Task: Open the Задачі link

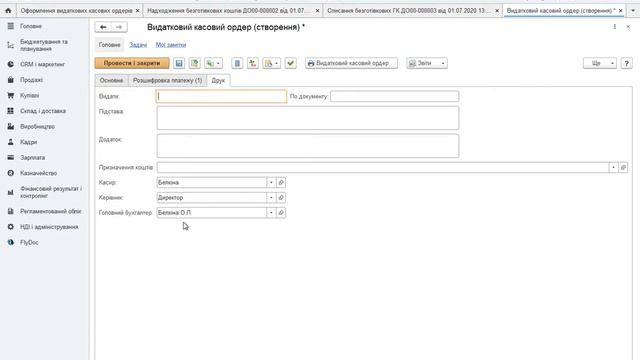Action: (138, 45)
